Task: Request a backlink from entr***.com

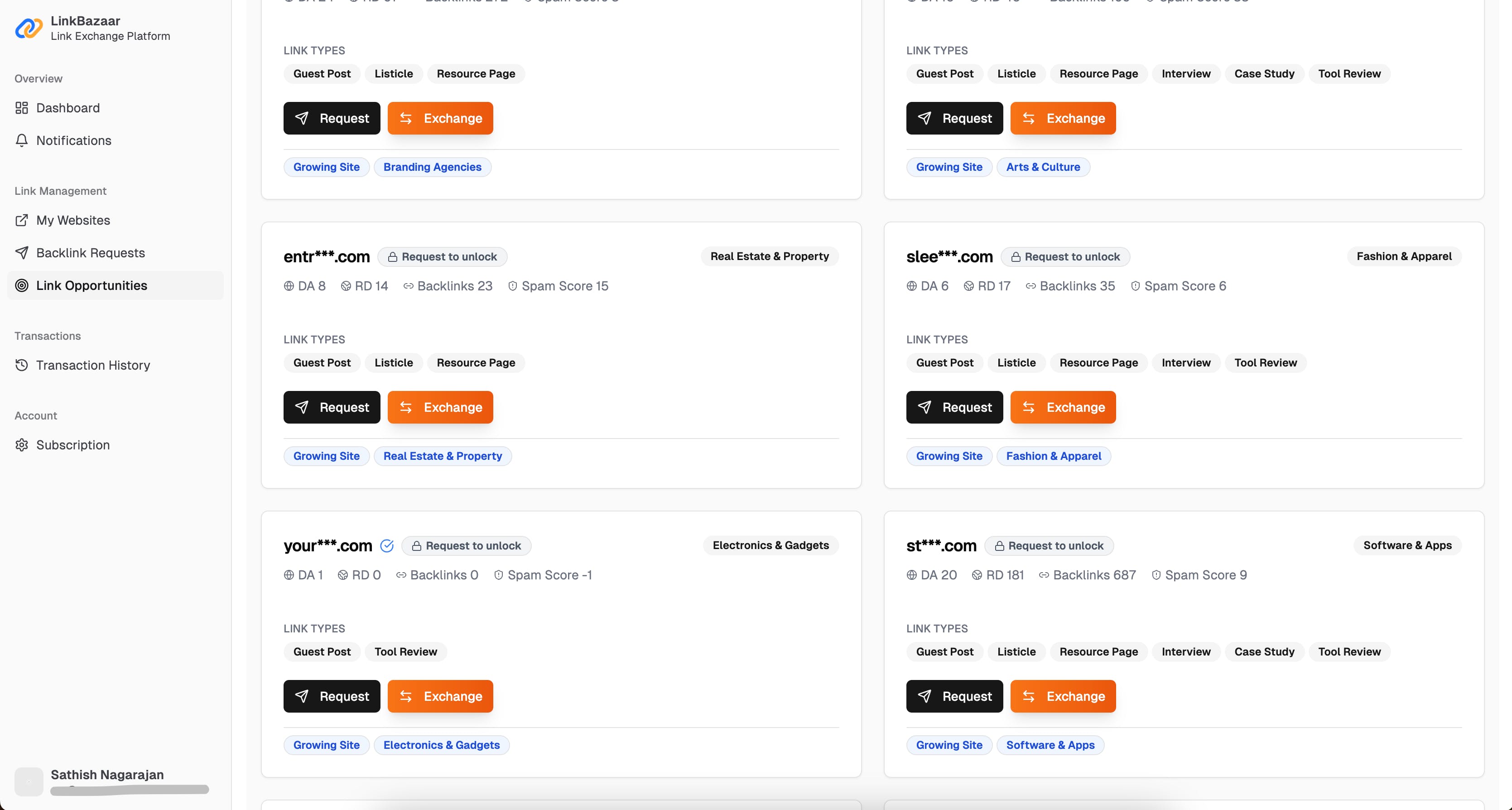Action: coord(332,407)
